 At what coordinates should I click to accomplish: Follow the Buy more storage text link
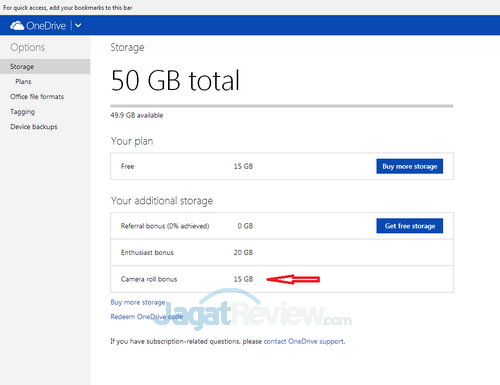pyautogui.click(x=138, y=302)
